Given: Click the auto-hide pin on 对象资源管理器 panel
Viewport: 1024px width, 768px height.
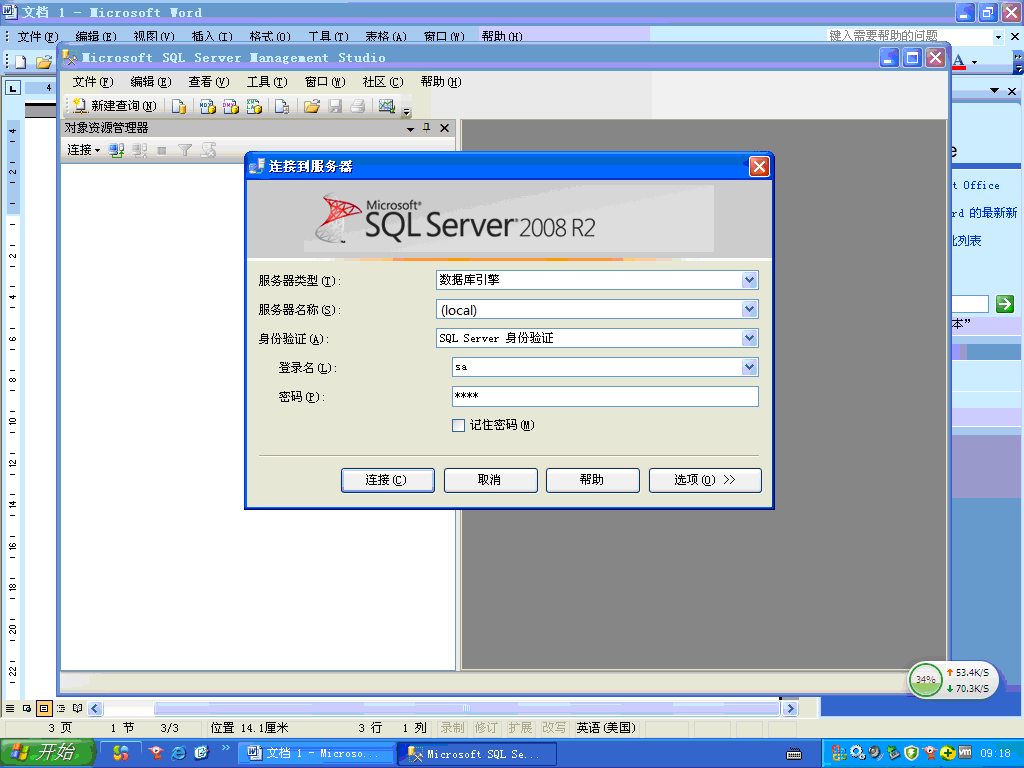Looking at the screenshot, I should point(426,127).
